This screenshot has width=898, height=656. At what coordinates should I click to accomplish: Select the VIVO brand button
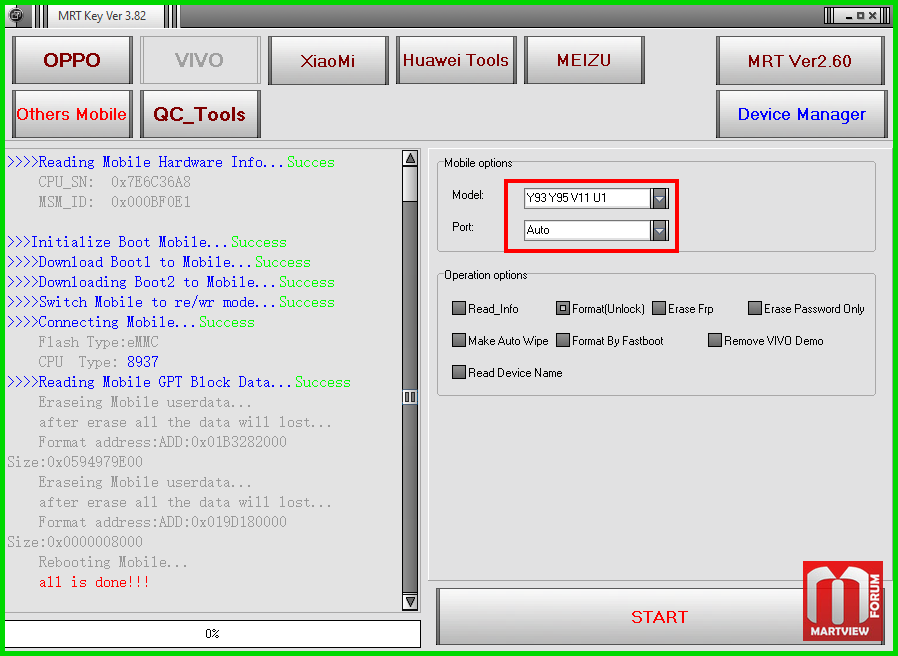click(200, 60)
